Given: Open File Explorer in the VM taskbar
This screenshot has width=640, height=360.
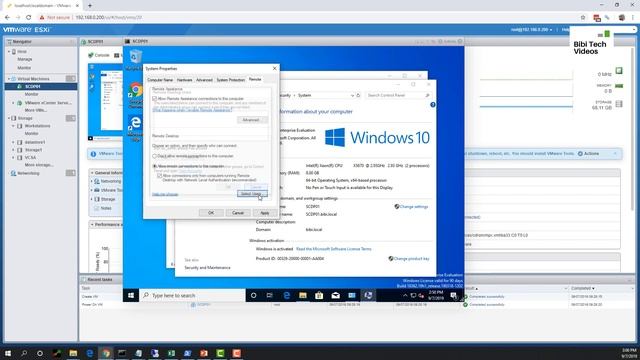Looking at the screenshot, I should [303, 296].
